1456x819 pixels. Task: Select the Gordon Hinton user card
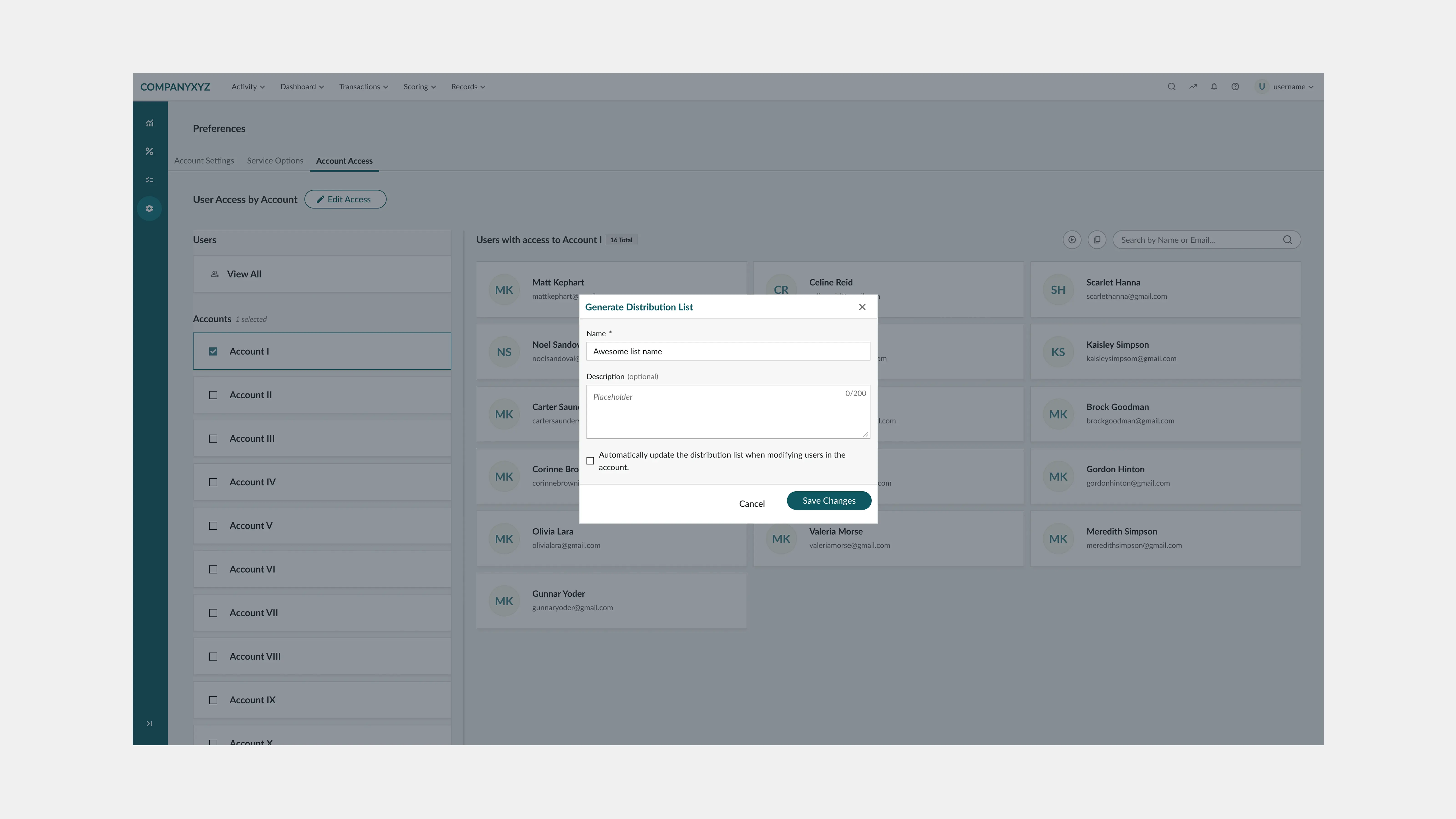click(1165, 476)
